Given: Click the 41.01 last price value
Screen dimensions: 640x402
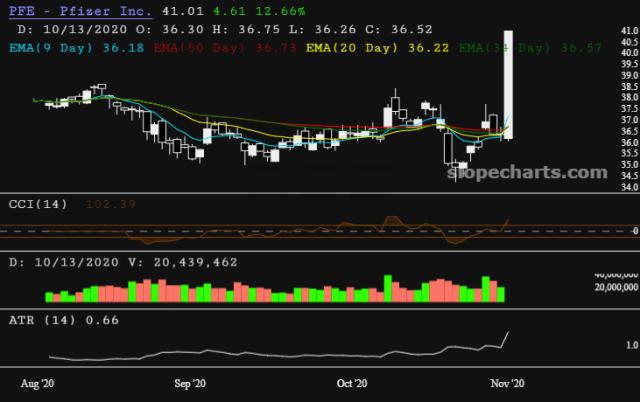Looking at the screenshot, I should point(180,11).
